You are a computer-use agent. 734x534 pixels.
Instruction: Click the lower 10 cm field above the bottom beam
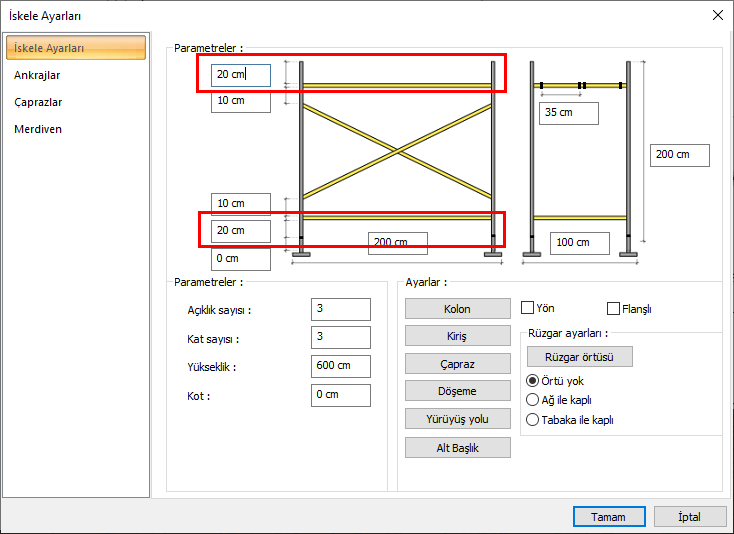[x=241, y=204]
